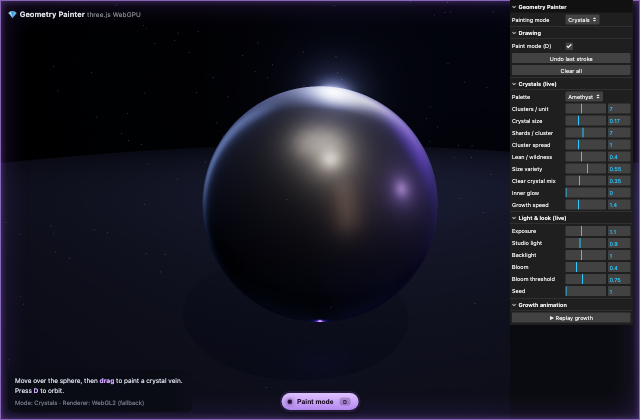Click the Crystal size value field 0.17

click(619, 121)
